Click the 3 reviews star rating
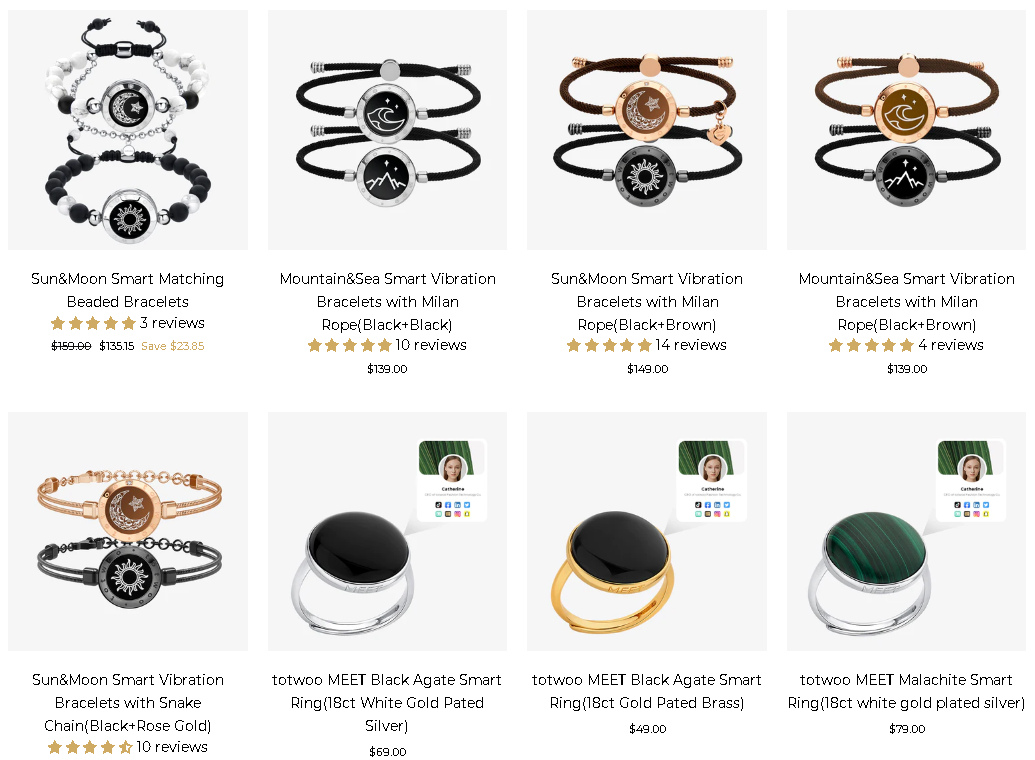This screenshot has height=760, width=1035. tap(93, 324)
